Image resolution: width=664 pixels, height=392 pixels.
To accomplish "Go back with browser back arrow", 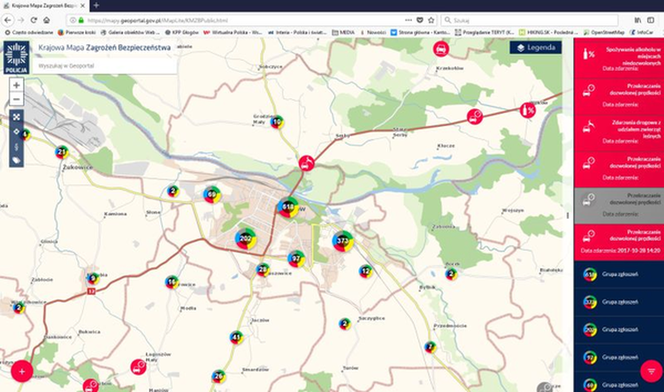I will click(x=8, y=20).
